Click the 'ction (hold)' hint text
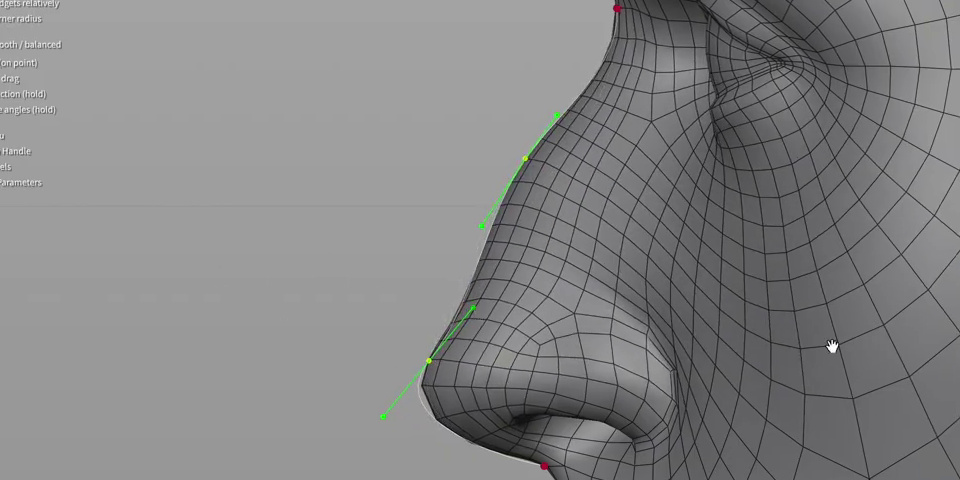The width and height of the screenshot is (960, 480). click(23, 94)
